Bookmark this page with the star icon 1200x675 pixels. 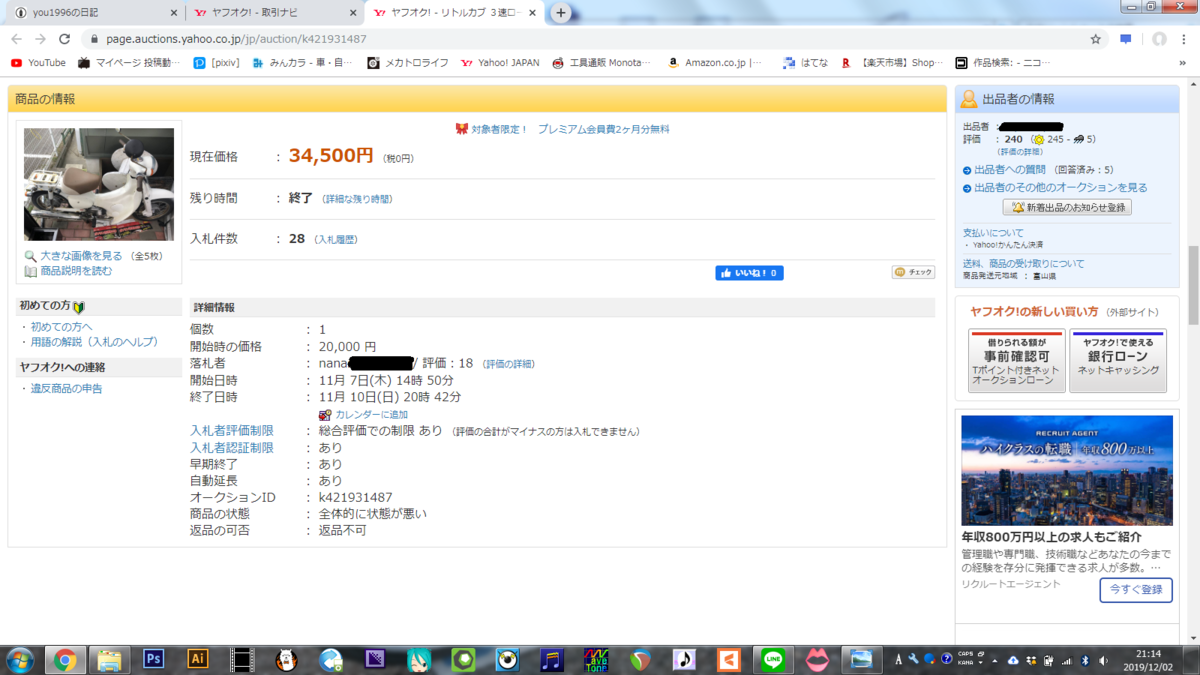1096,39
